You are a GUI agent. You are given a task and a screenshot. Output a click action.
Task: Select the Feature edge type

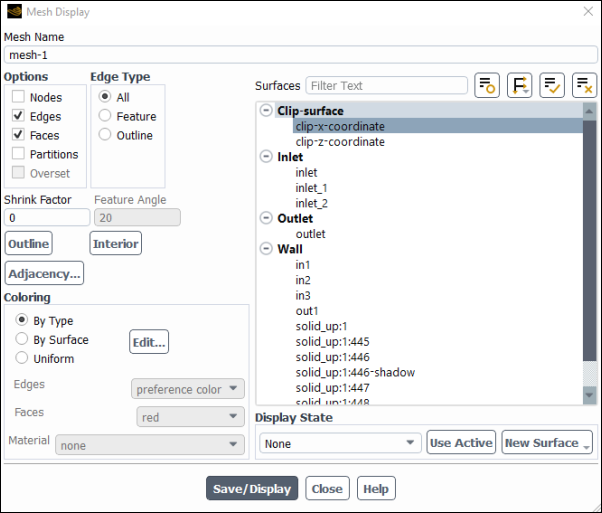click(x=105, y=116)
